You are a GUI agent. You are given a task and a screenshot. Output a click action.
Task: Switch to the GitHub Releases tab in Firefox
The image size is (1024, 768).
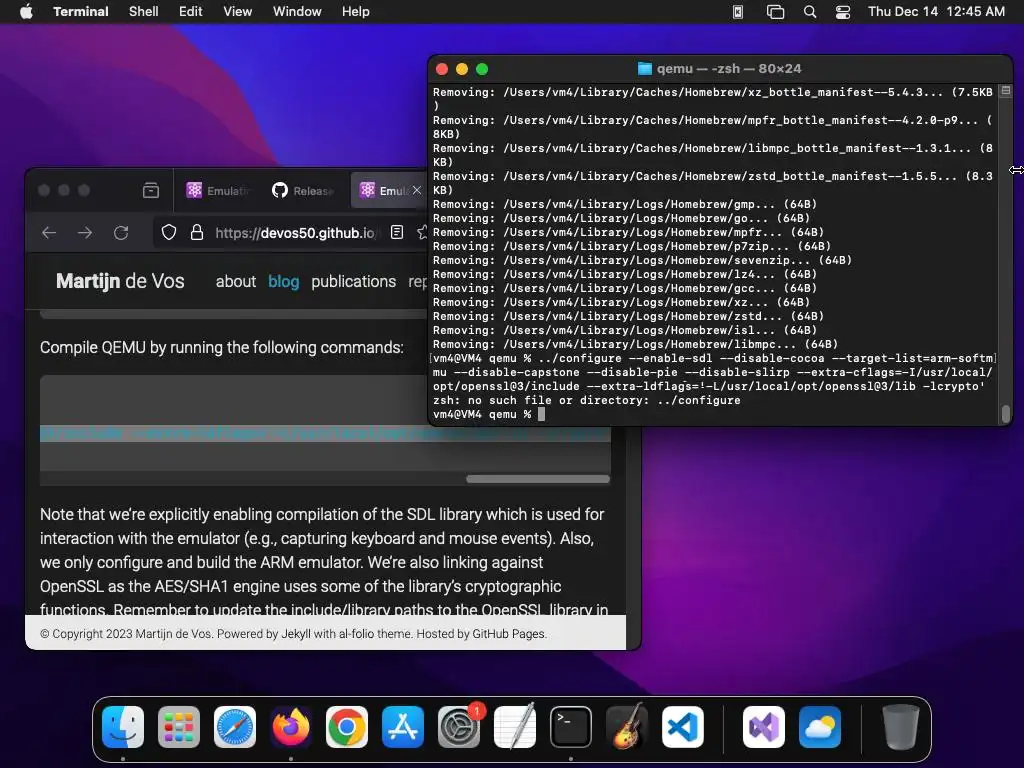pos(303,191)
